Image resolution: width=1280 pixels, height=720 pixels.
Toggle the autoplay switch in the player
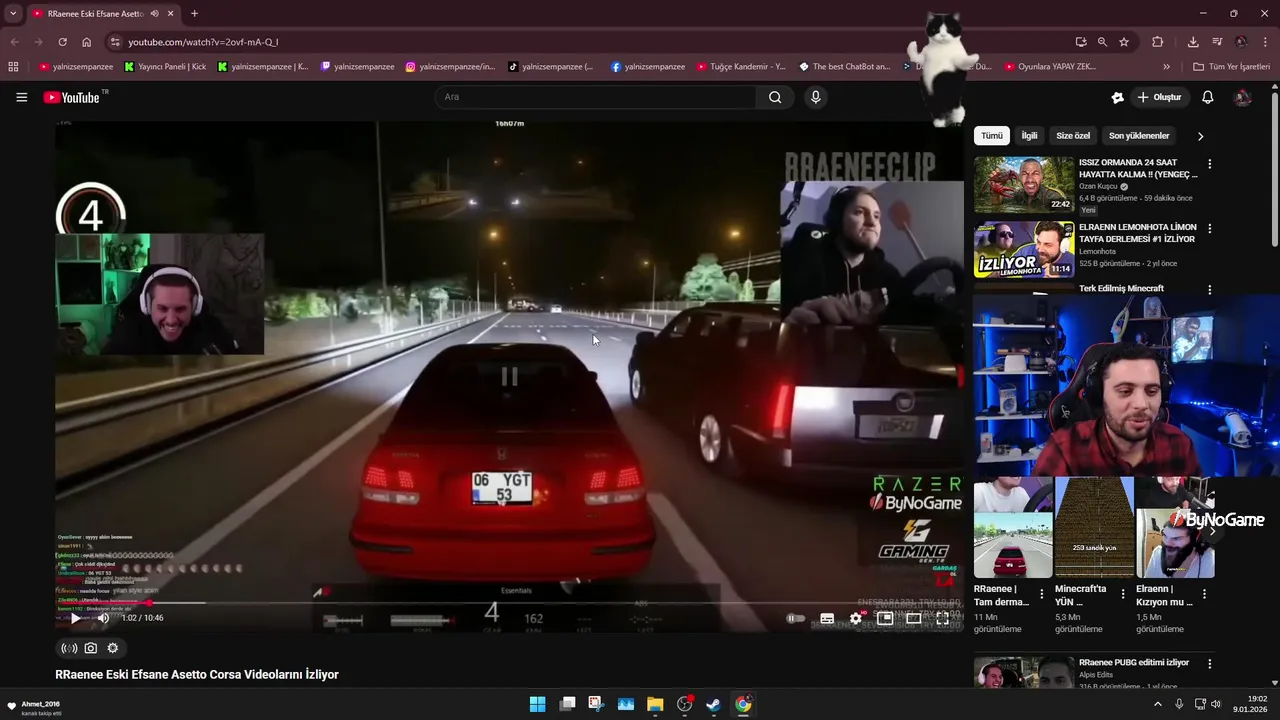(x=796, y=618)
